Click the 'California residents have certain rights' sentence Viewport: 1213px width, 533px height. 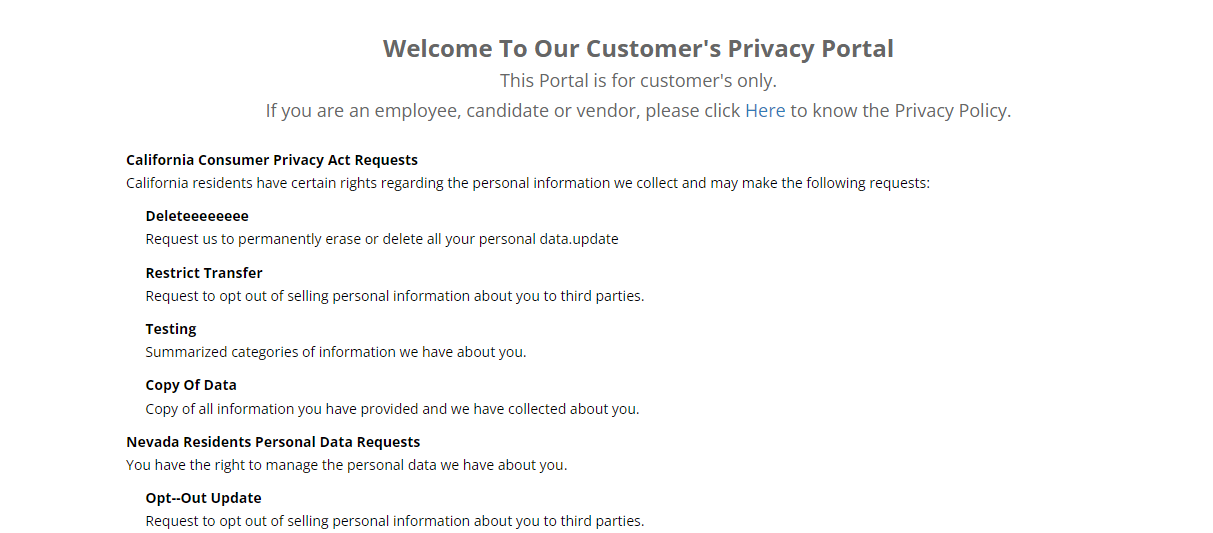[528, 183]
